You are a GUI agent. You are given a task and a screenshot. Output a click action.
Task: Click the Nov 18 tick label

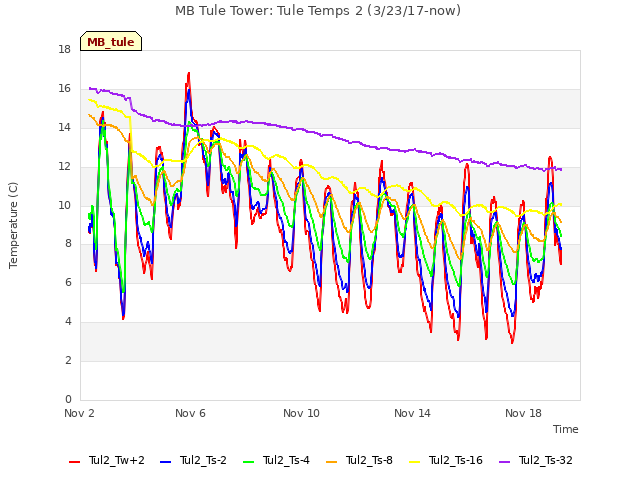click(523, 413)
